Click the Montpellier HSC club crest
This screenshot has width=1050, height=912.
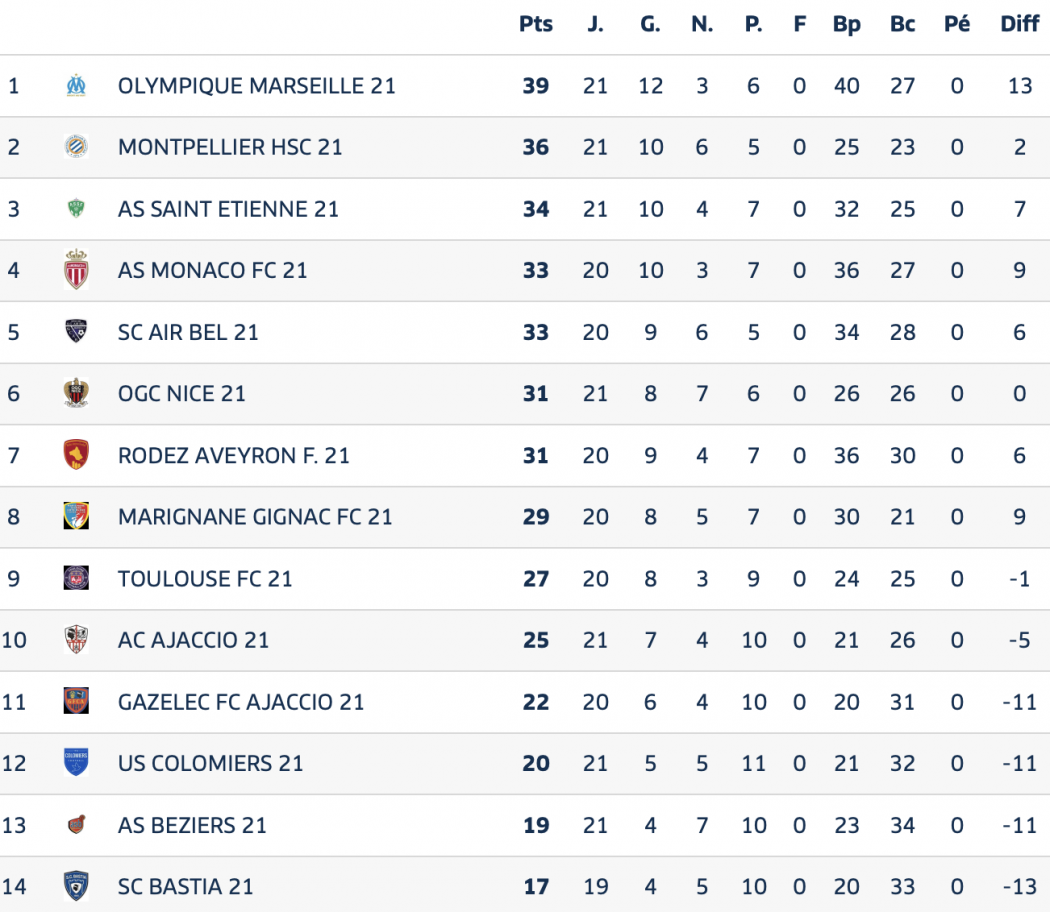[x=76, y=147]
